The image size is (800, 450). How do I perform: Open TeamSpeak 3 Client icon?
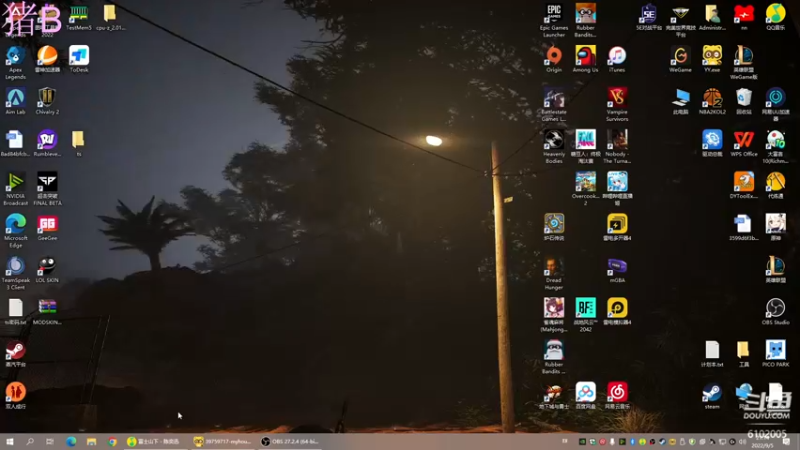15,273
